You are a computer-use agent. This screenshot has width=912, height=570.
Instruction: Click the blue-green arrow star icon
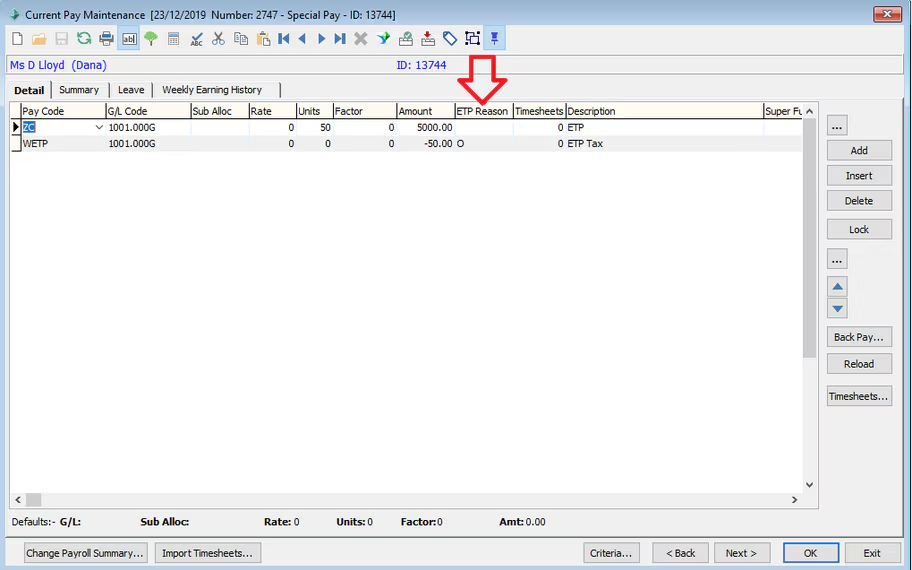(383, 39)
